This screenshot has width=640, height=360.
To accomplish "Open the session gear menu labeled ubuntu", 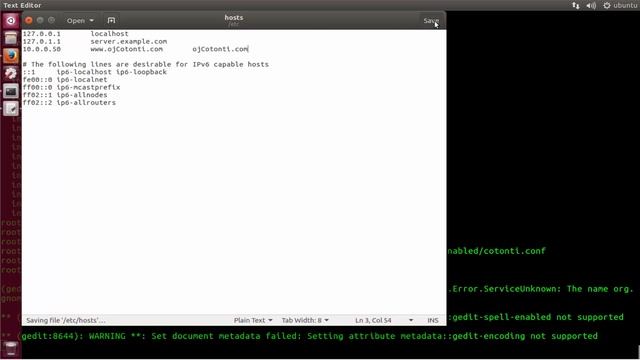I will (x=620, y=5).
